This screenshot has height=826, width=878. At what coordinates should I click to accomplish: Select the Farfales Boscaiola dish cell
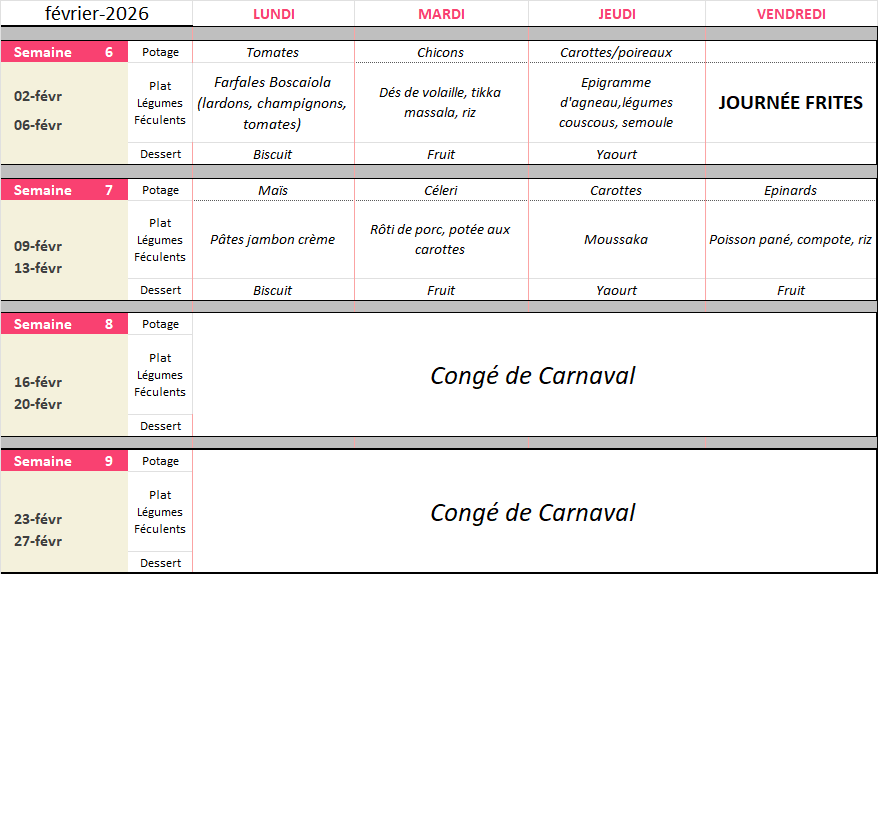click(x=273, y=103)
